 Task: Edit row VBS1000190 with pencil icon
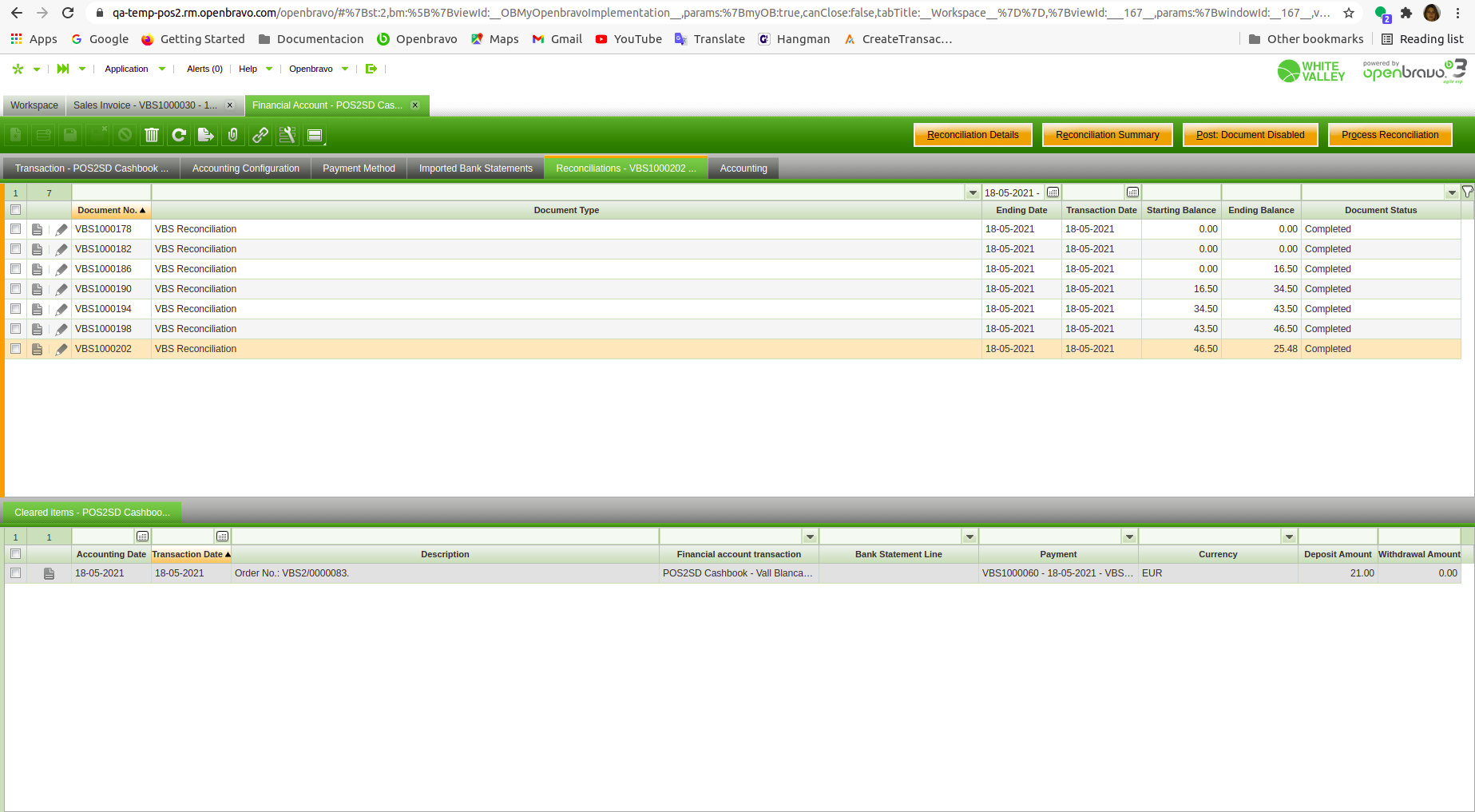coord(61,289)
